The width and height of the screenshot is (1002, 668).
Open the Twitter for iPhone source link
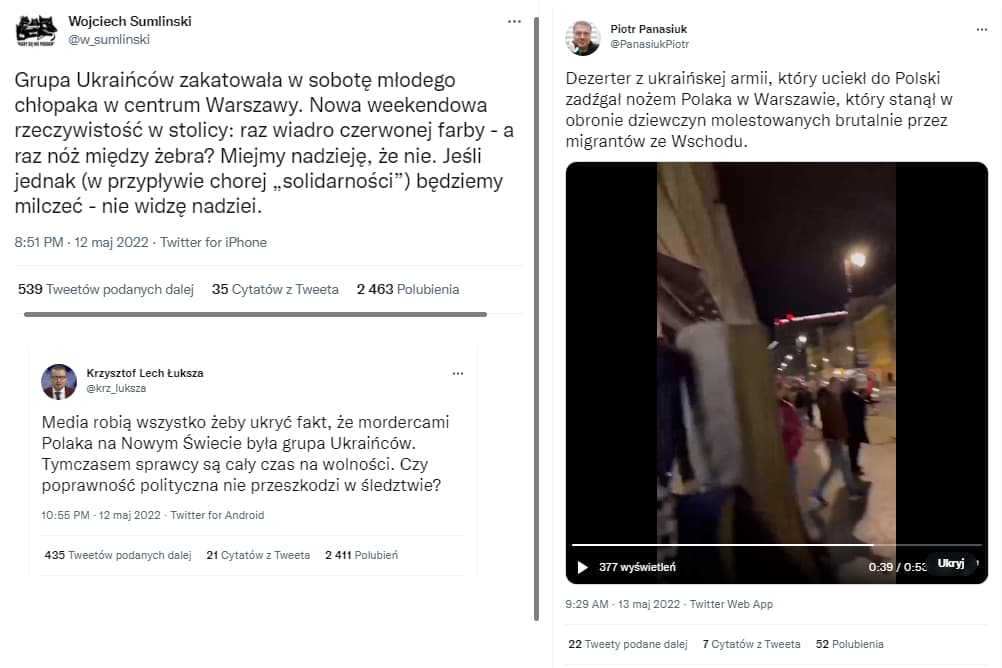pyautogui.click(x=213, y=242)
